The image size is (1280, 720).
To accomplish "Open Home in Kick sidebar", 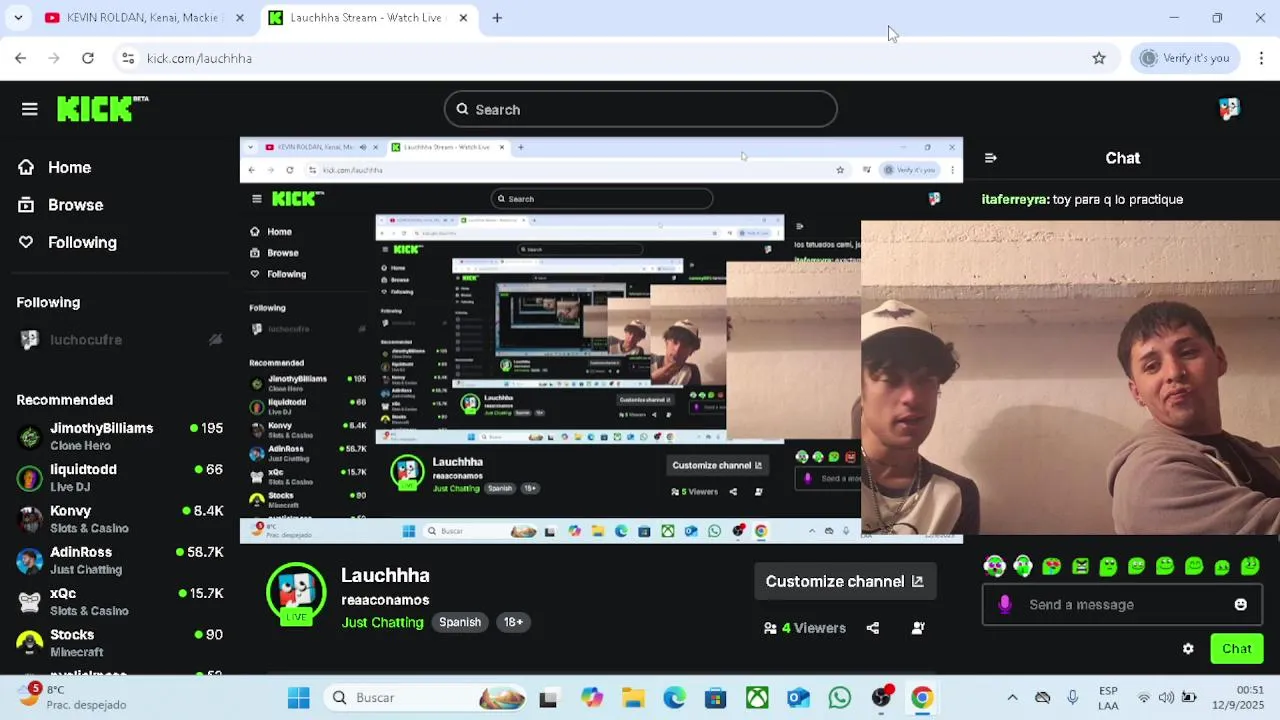I will click(x=70, y=167).
